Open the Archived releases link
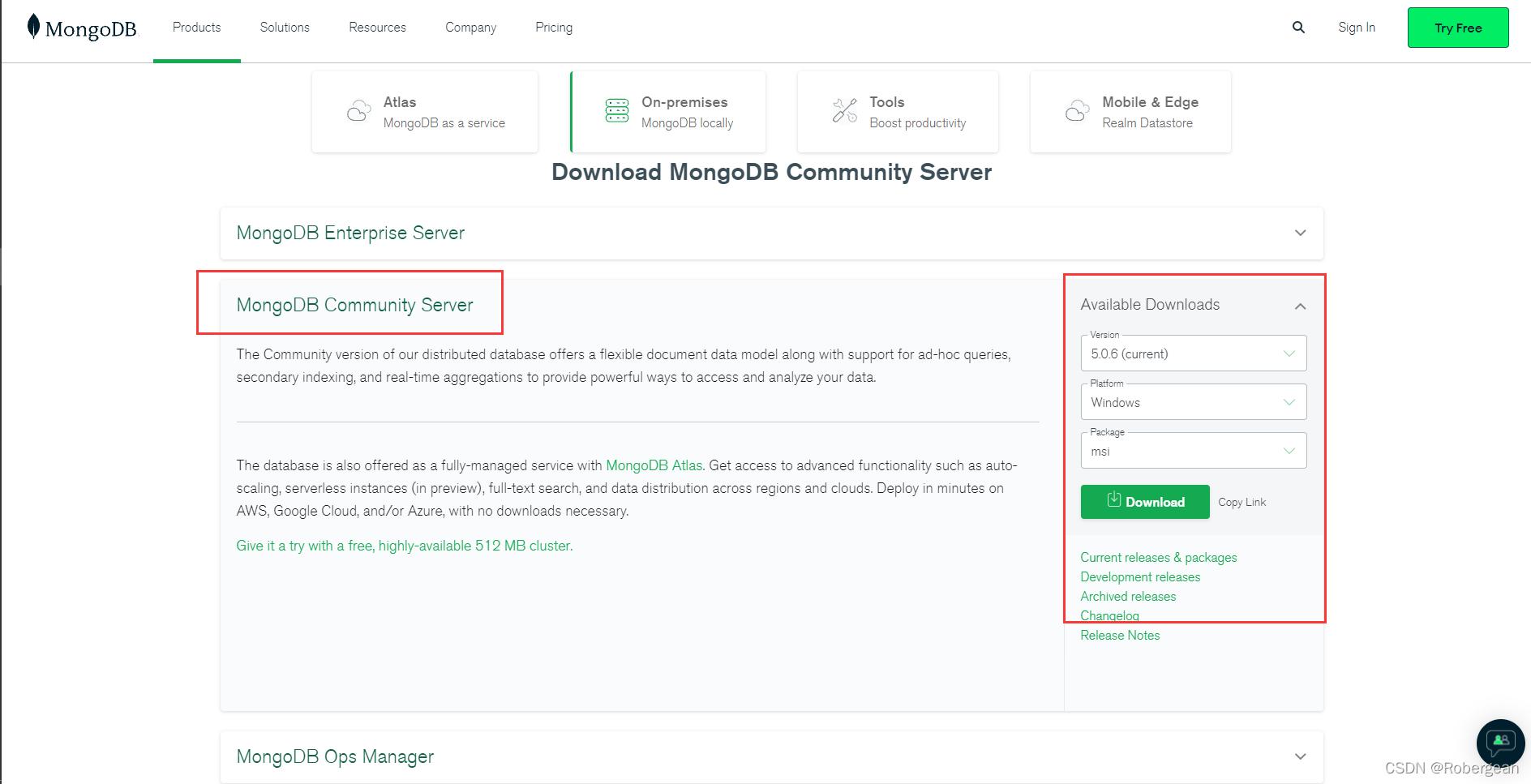1531x784 pixels. (1128, 597)
